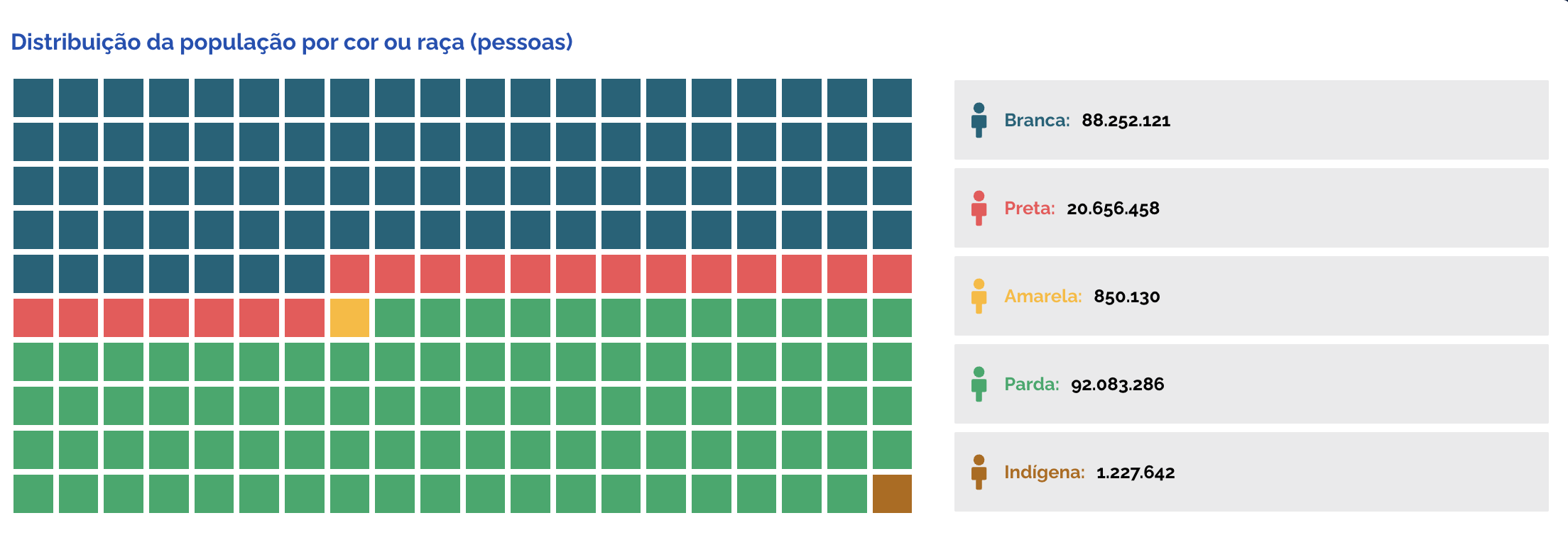The width and height of the screenshot is (1568, 535).
Task: Click the Indígena legend label
Action: tap(1045, 472)
